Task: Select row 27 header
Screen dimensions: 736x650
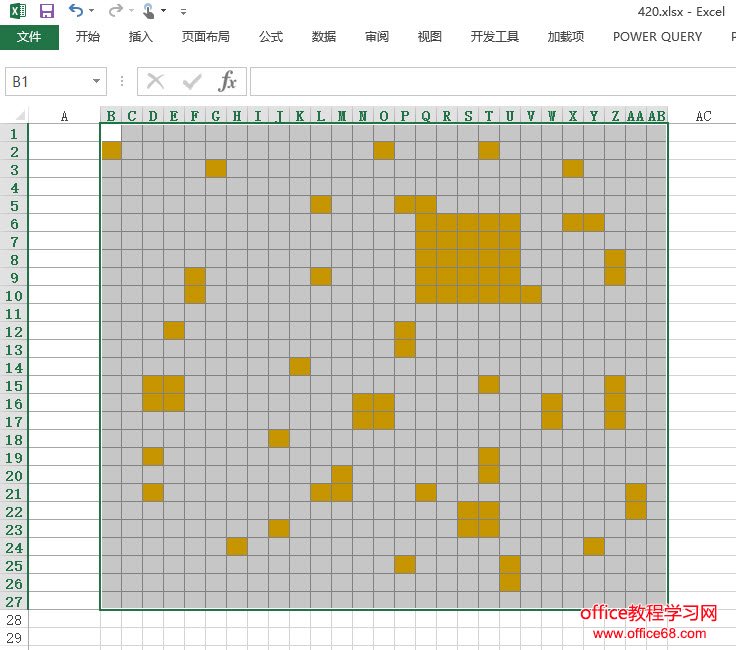Action: (x=14, y=601)
